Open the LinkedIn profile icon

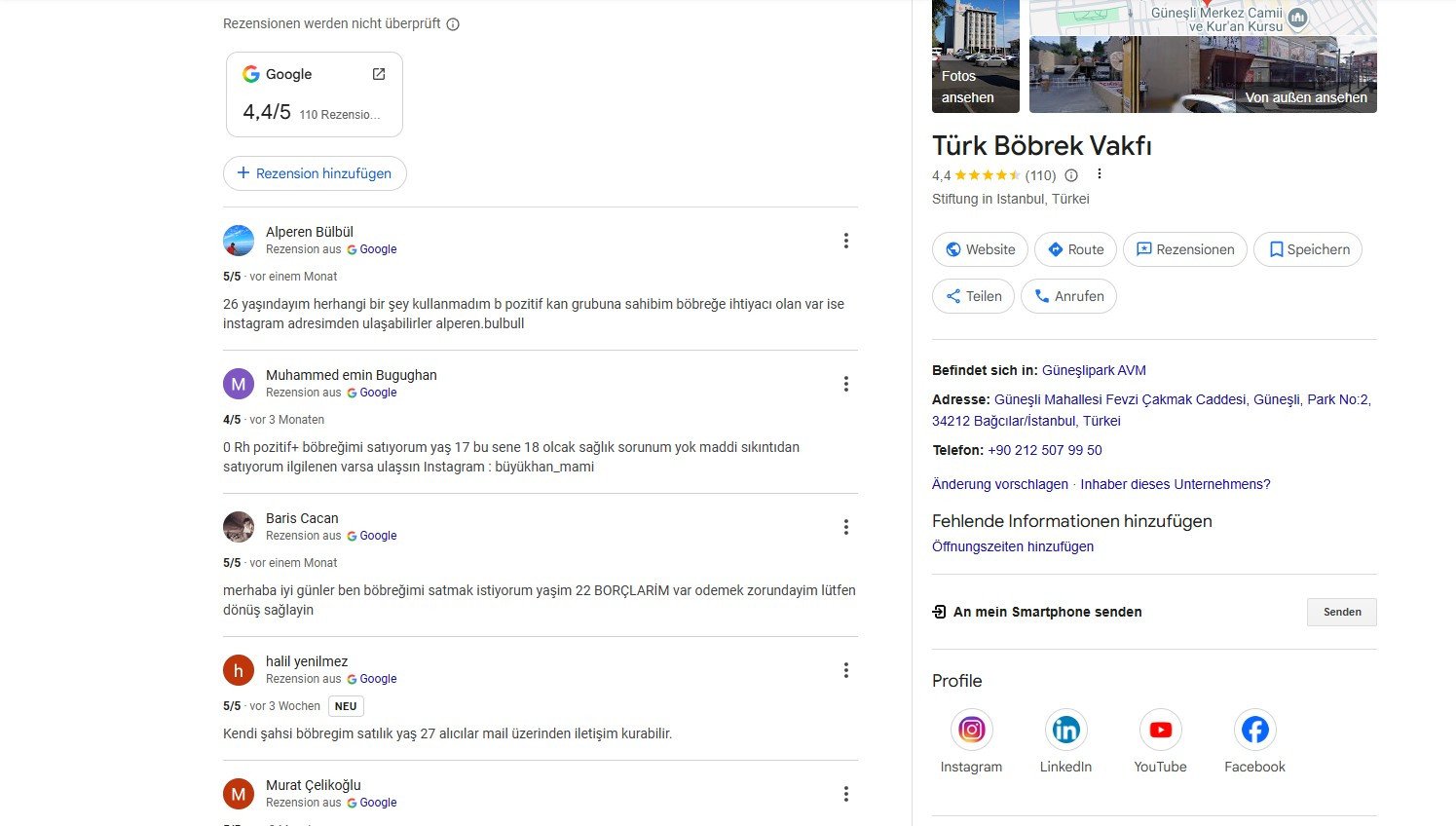pos(1065,730)
